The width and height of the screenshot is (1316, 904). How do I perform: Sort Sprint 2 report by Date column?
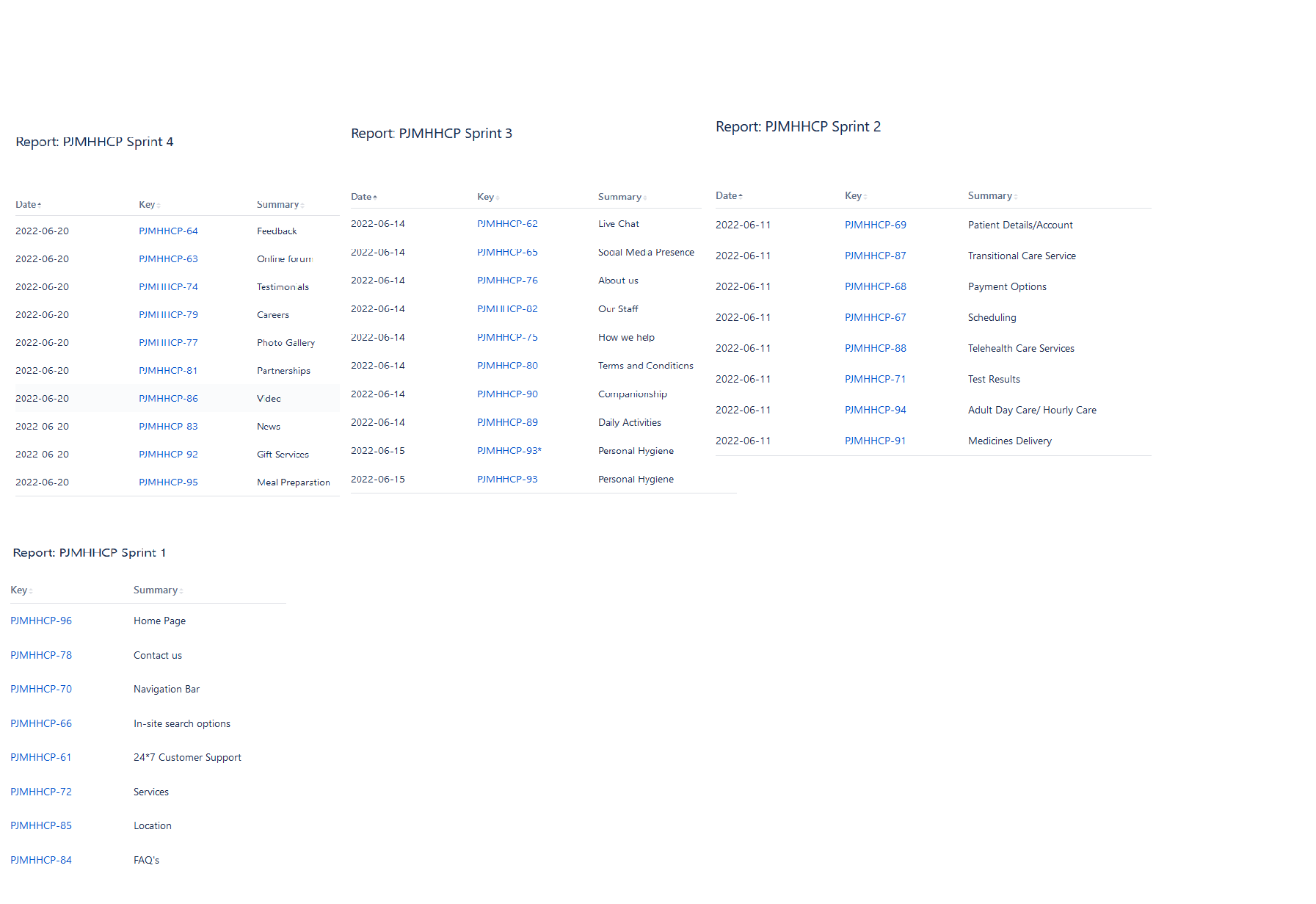[729, 196]
